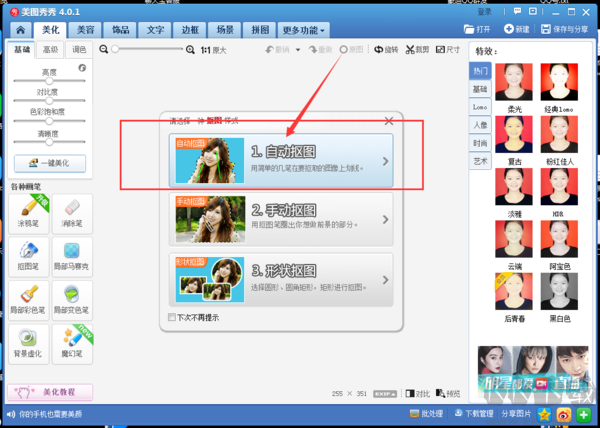Select the Lomo effects category
The image size is (600, 428).
pos(480,107)
